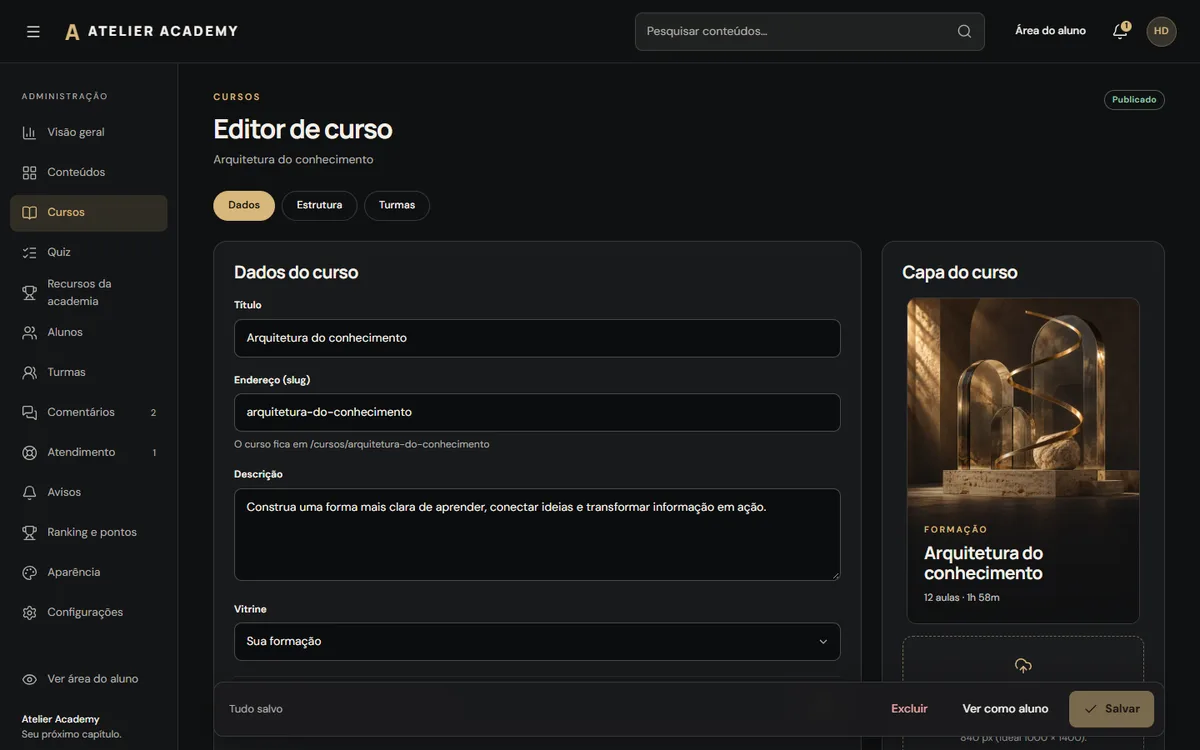
Task: Click the Atelier Academy logo icon
Action: tap(72, 32)
